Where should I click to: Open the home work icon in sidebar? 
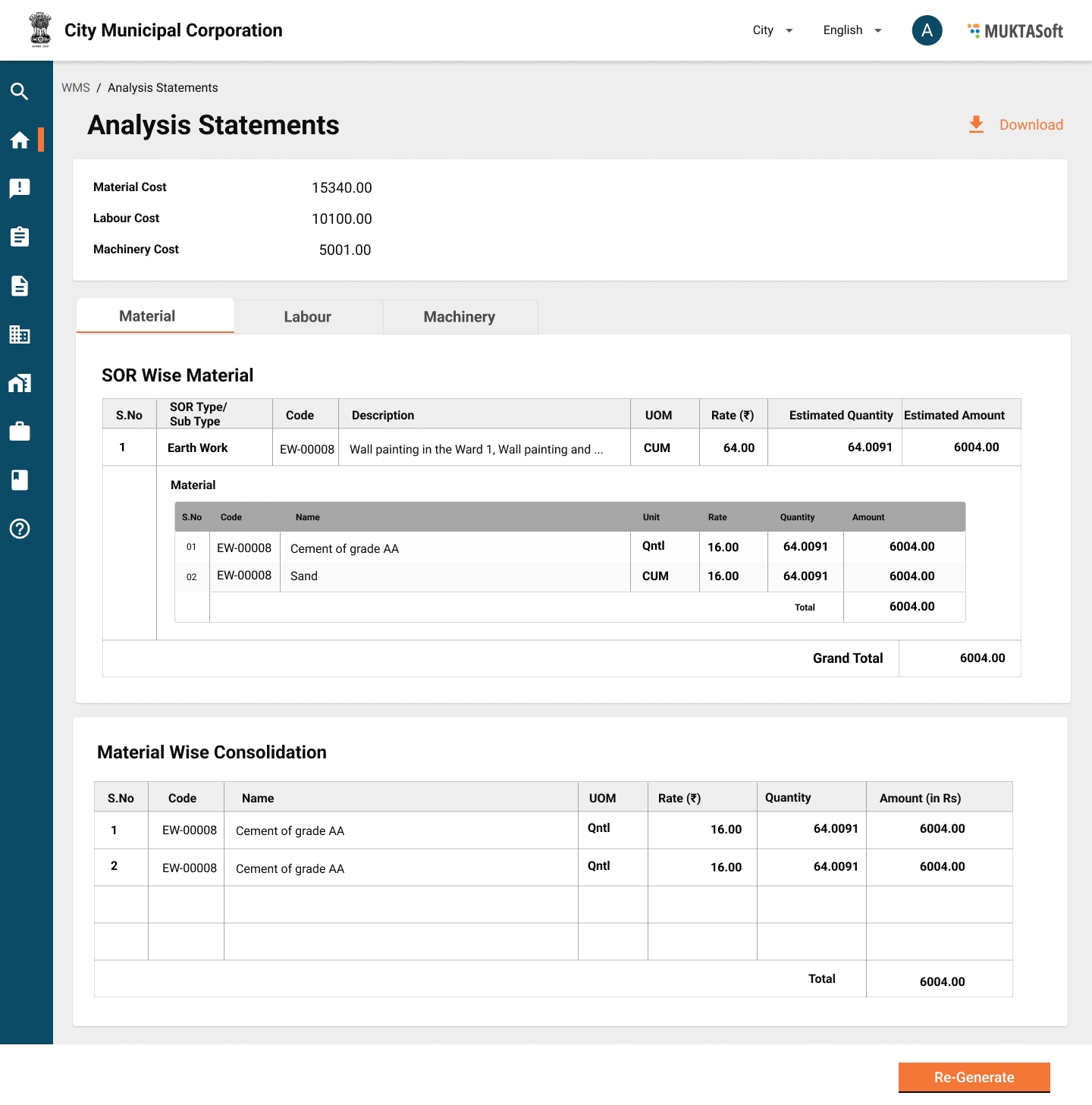pos(20,383)
